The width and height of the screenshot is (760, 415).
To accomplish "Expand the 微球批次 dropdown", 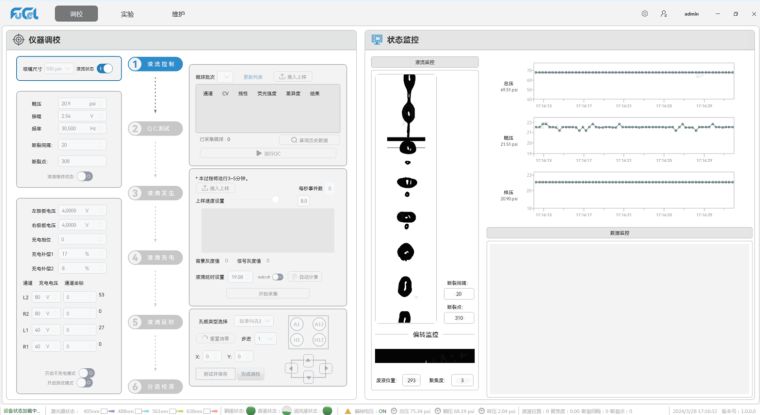I will [x=230, y=76].
